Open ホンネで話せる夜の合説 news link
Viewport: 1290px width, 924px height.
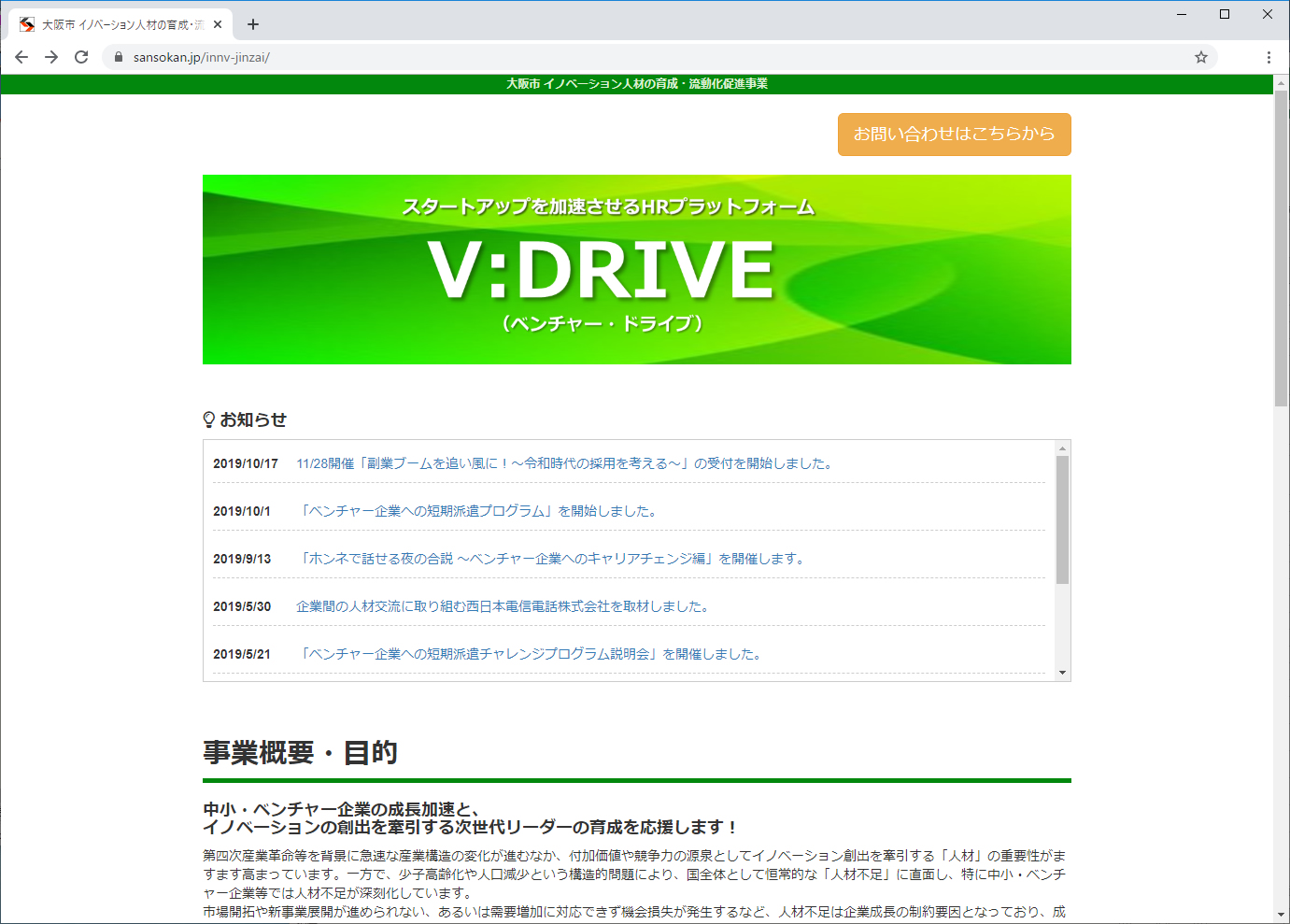click(552, 559)
